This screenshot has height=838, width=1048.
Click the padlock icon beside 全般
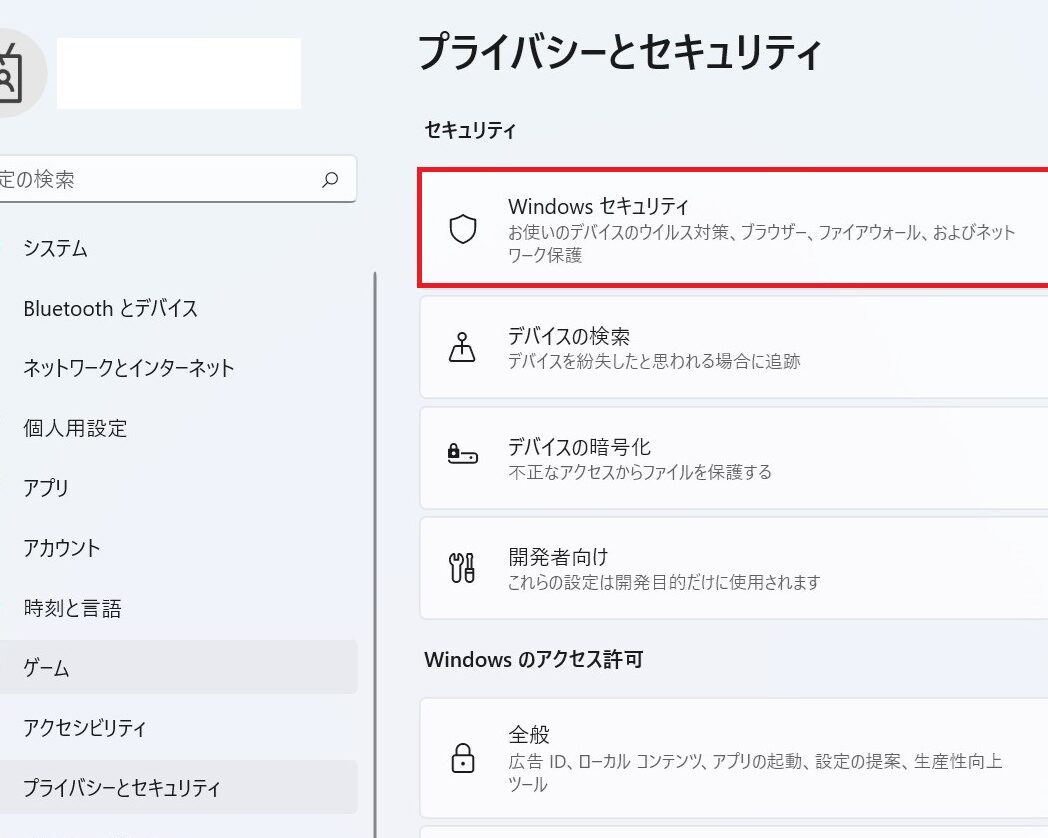[463, 758]
